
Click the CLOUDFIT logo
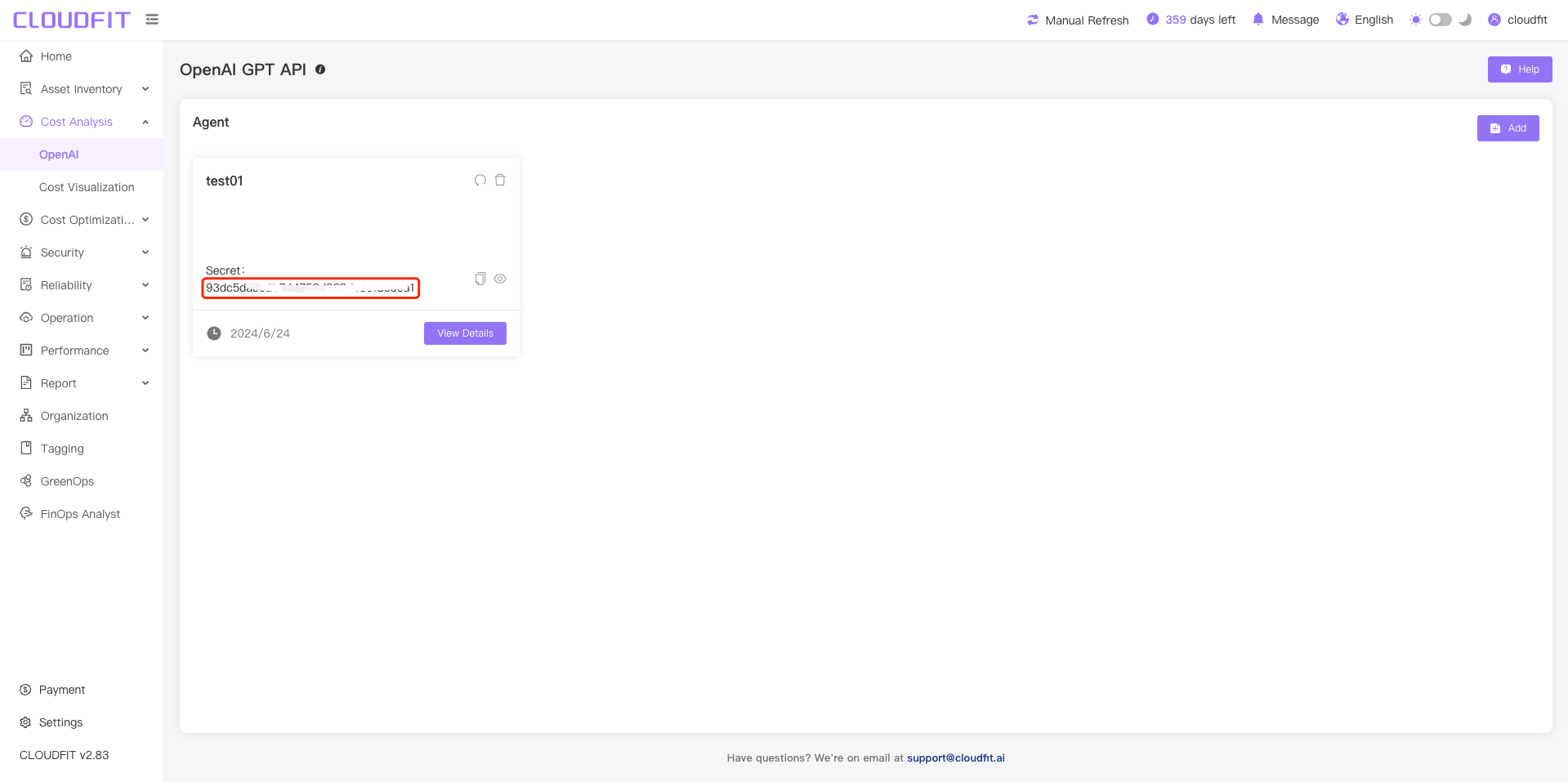[71, 20]
